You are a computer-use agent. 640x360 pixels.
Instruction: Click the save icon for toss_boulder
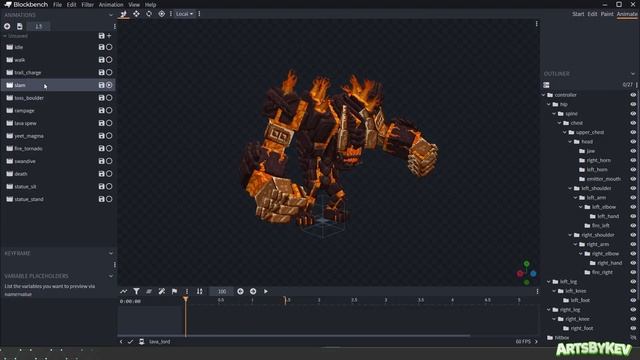click(x=101, y=98)
